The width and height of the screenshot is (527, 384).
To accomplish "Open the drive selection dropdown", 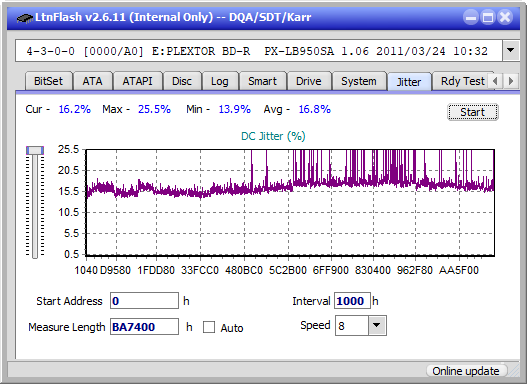I will (511, 51).
